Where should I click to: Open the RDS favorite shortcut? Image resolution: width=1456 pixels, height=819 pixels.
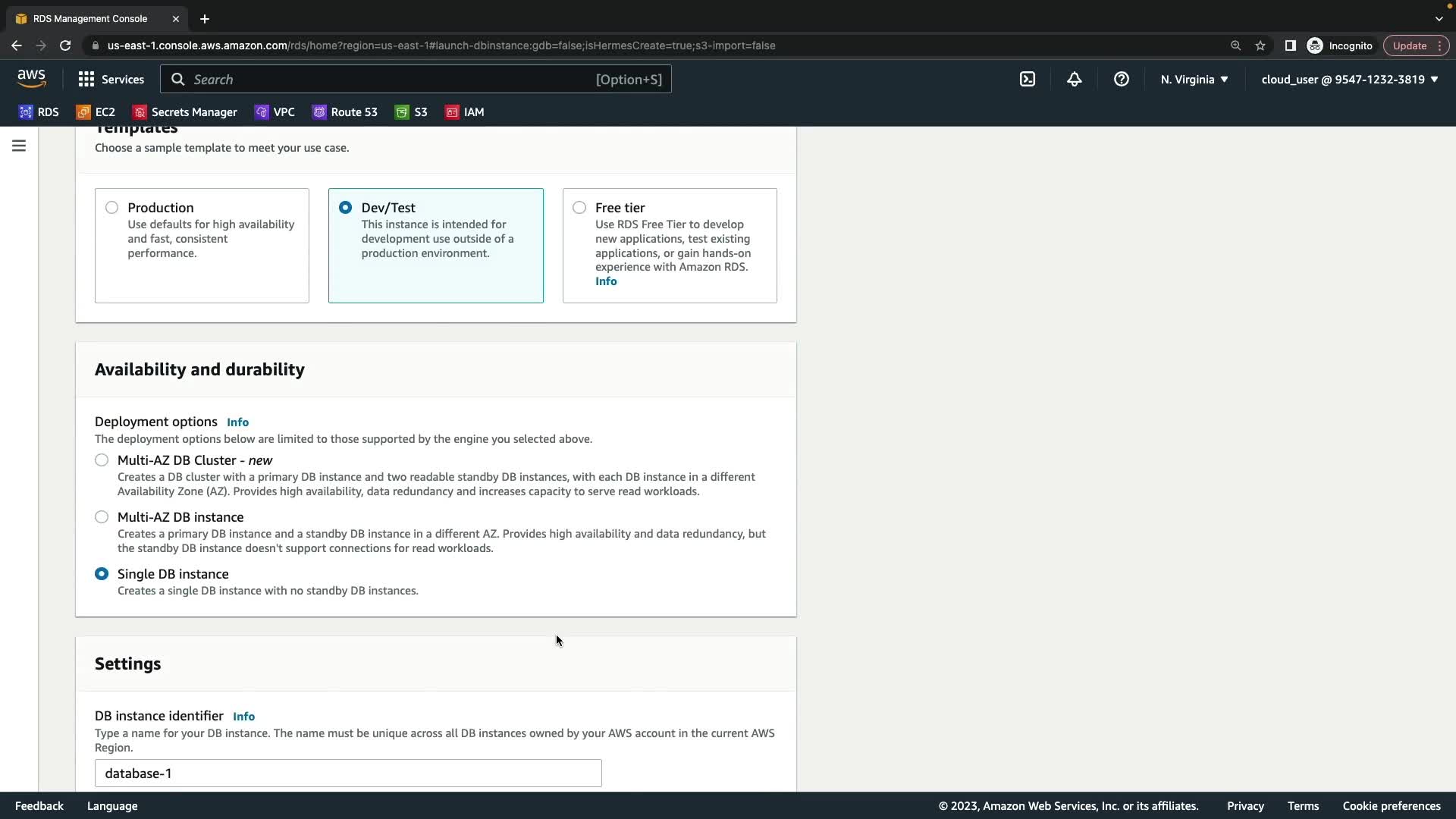click(39, 112)
